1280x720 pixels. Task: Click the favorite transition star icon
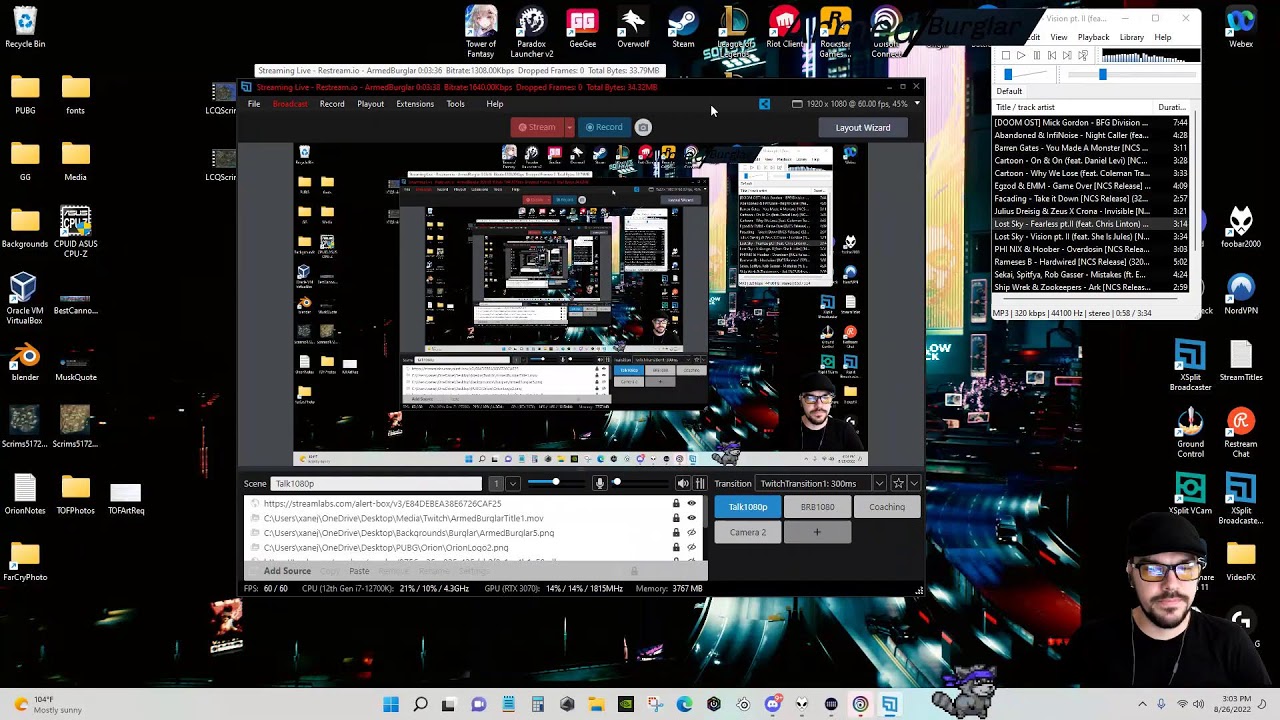(x=898, y=484)
